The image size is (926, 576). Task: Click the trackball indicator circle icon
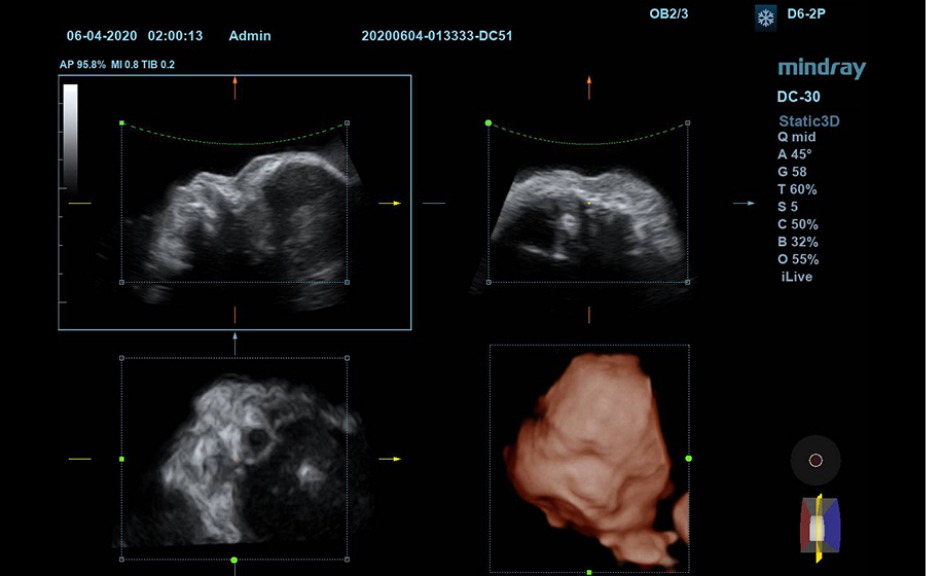[x=815, y=460]
